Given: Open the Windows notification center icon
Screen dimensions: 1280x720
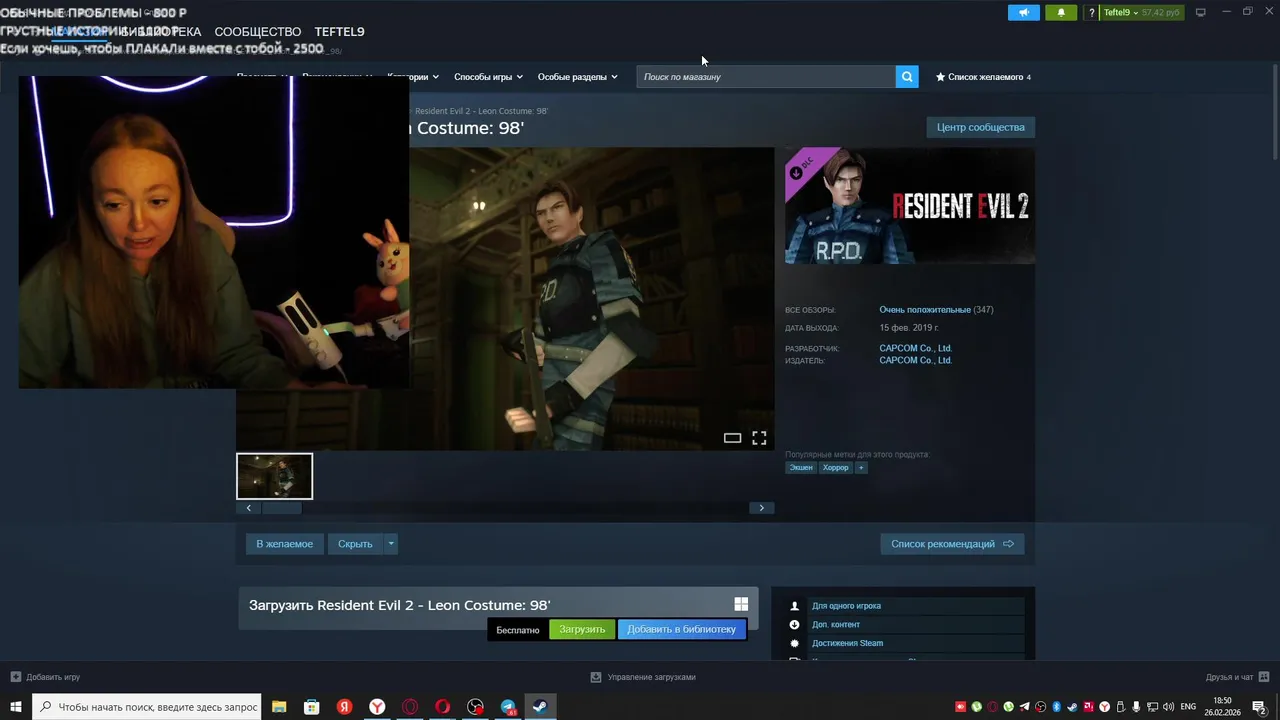Looking at the screenshot, I should tap(1259, 707).
